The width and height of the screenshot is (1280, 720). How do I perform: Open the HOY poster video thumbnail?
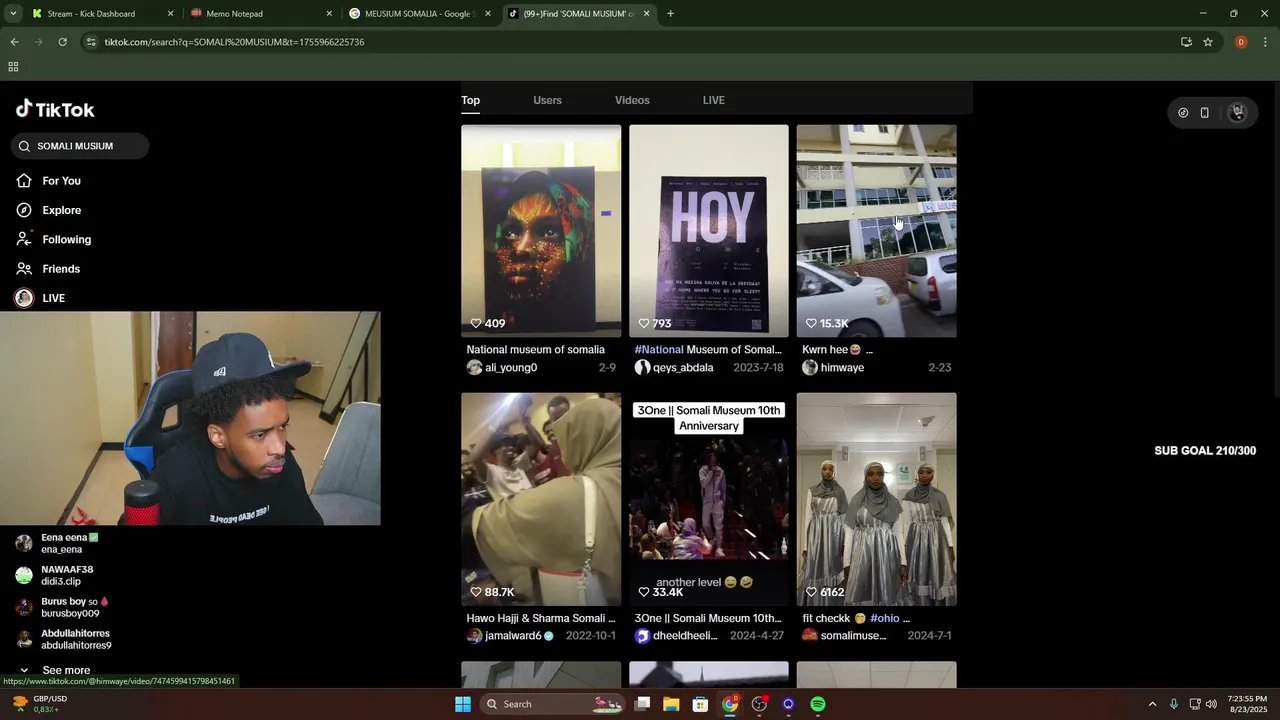(x=709, y=231)
